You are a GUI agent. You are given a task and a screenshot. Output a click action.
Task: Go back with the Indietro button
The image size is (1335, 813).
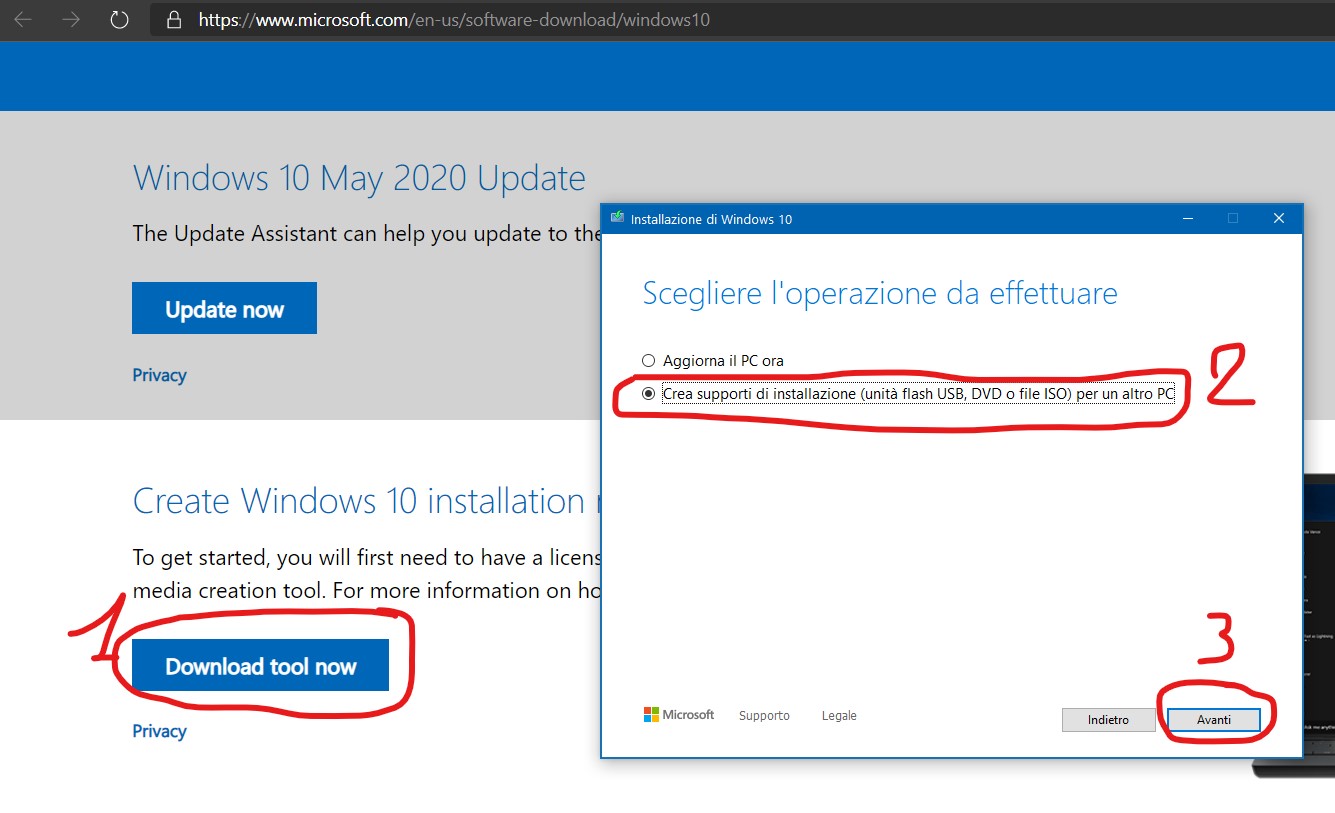[1108, 720]
